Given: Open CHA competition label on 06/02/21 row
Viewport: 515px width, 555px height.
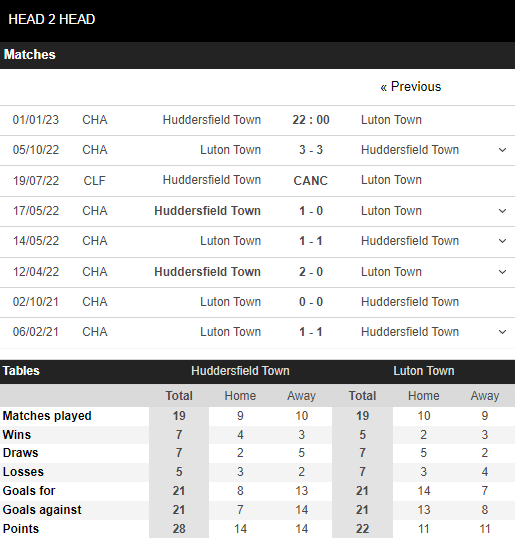Looking at the screenshot, I should tap(95, 332).
